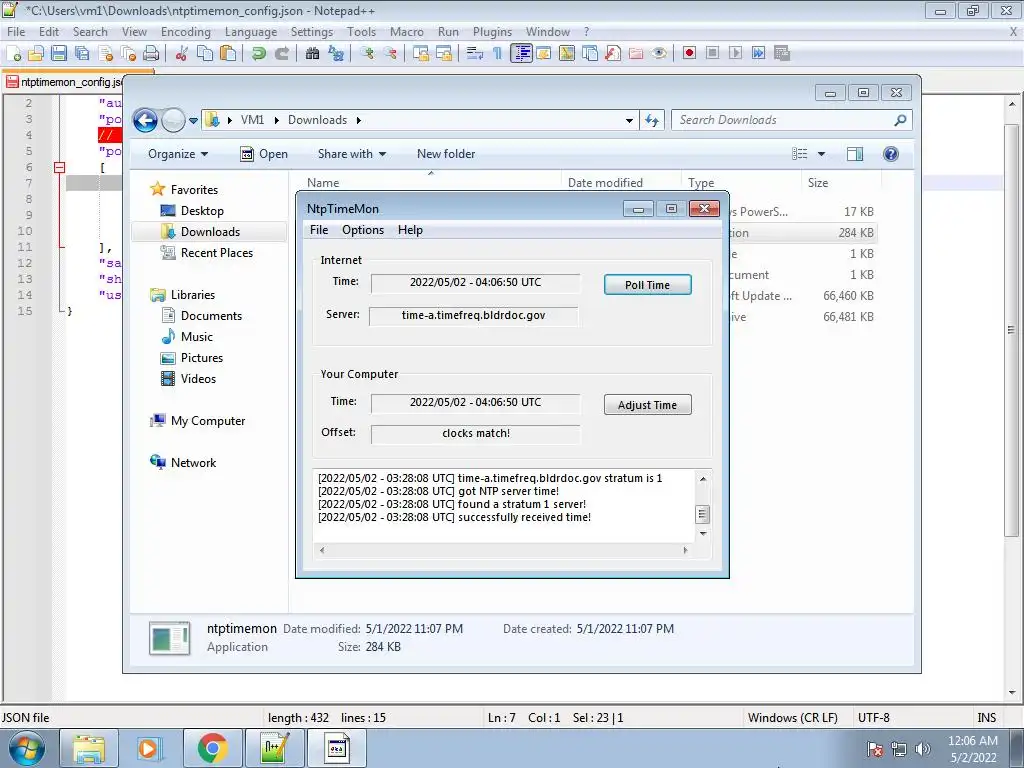
Task: Save the file with the Notepad++ floppy icon
Action: pyautogui.click(x=59, y=53)
